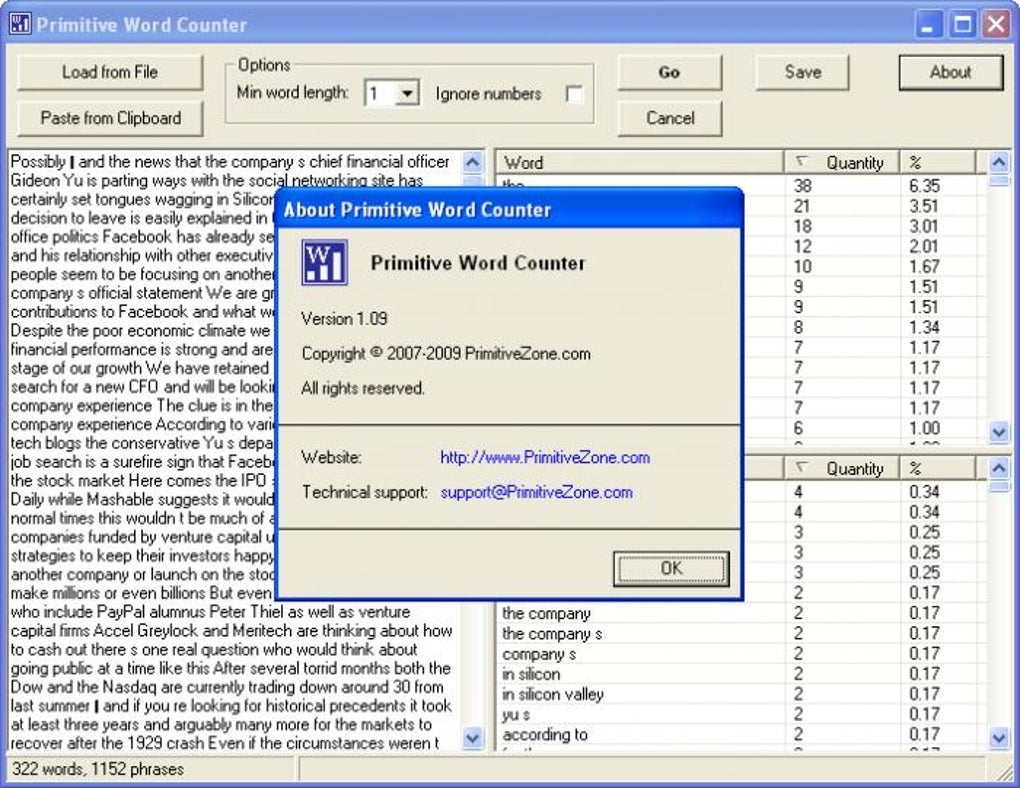
Task: Click phrases table scroll down arrow
Action: tap(999, 739)
